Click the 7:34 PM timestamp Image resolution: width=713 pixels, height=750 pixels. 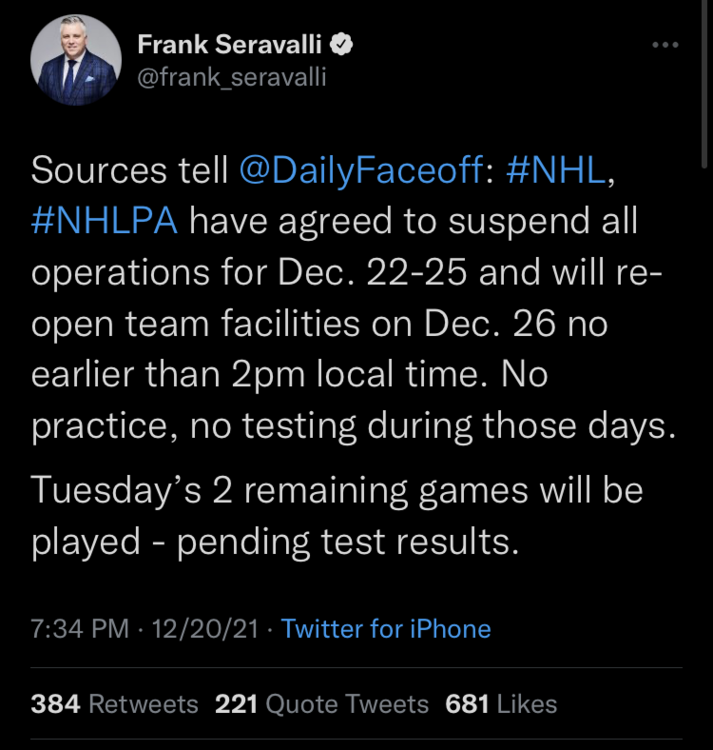click(80, 629)
